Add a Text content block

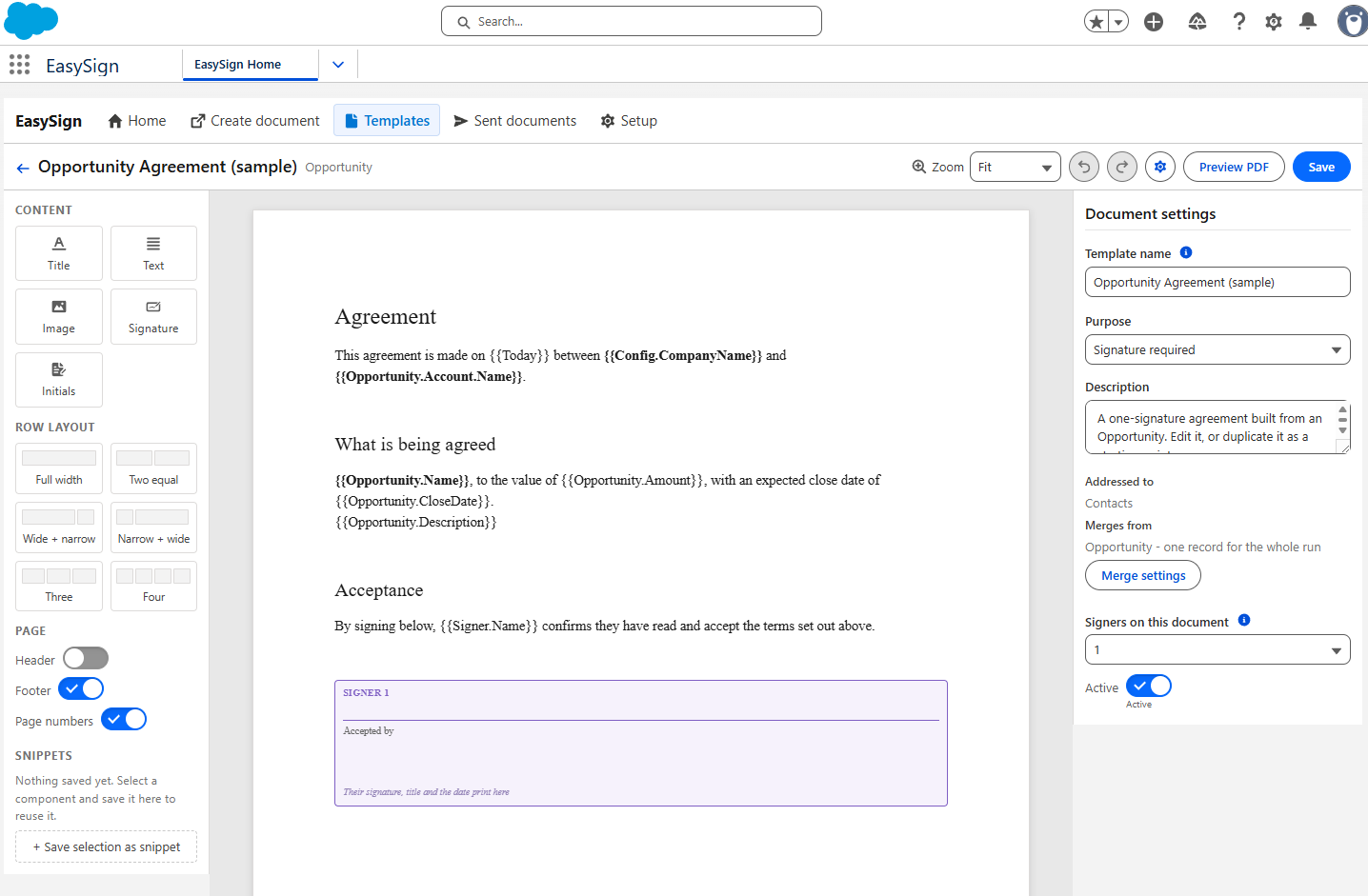tap(153, 253)
